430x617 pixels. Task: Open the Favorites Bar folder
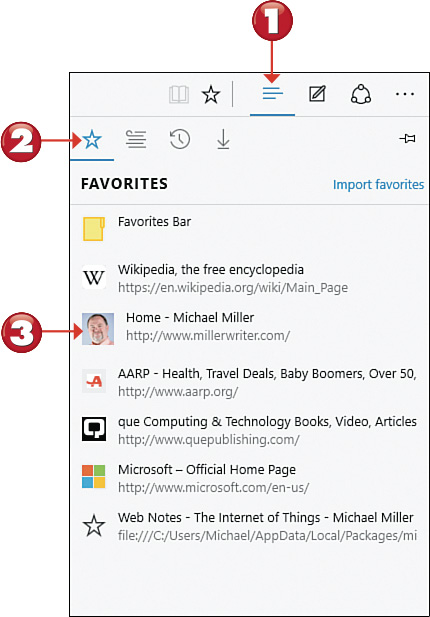(x=249, y=229)
